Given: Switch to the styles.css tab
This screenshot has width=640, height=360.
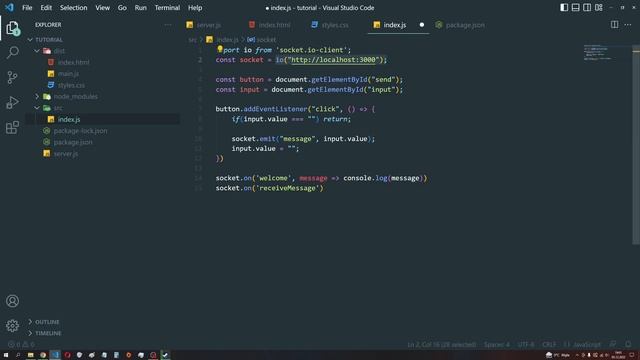Looking at the screenshot, I should tap(334, 25).
